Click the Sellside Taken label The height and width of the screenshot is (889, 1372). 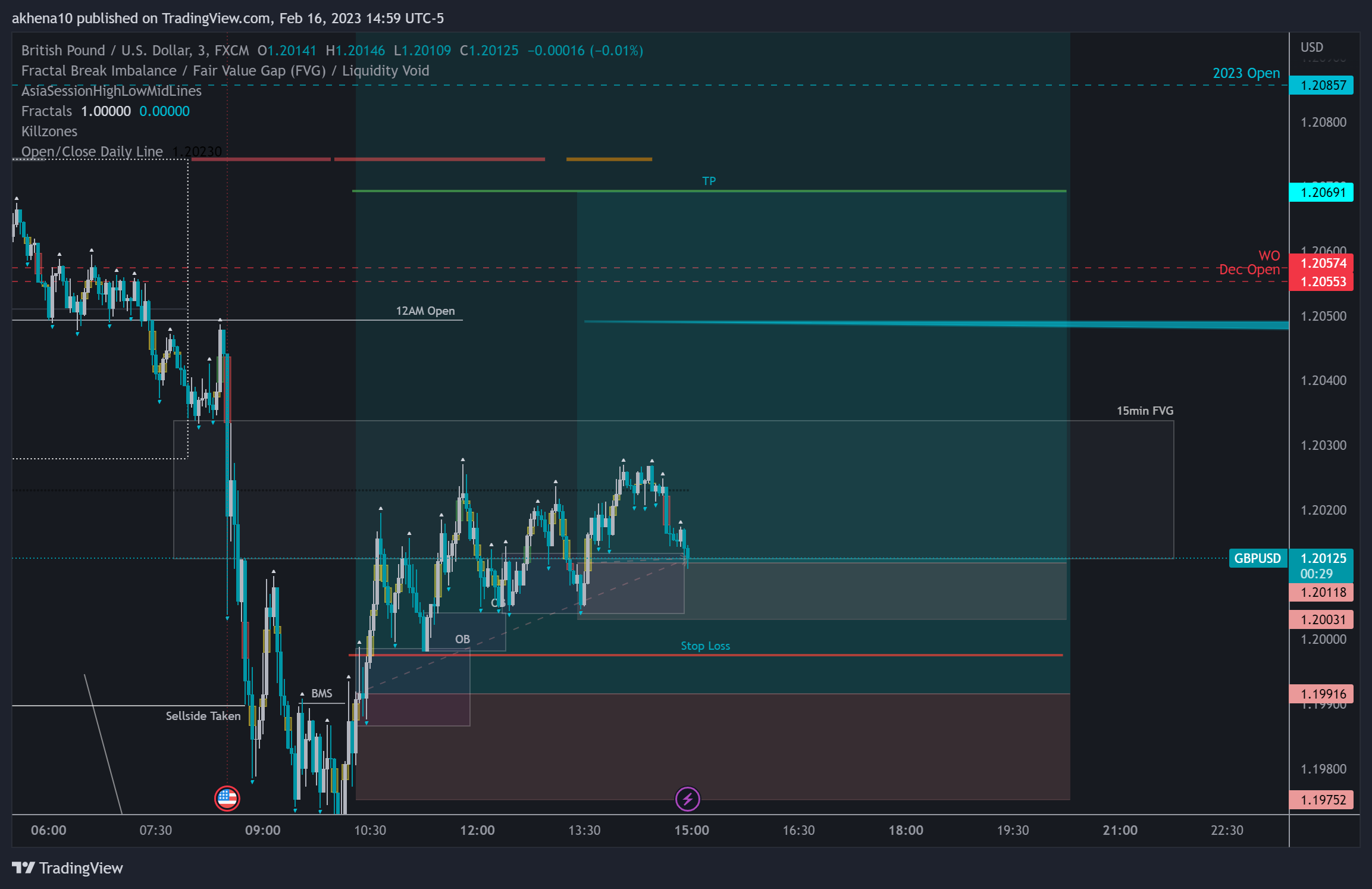click(x=203, y=716)
